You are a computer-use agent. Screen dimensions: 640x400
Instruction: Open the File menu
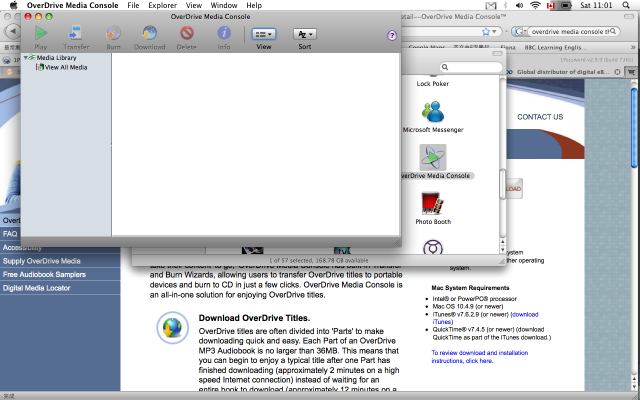pos(133,5)
